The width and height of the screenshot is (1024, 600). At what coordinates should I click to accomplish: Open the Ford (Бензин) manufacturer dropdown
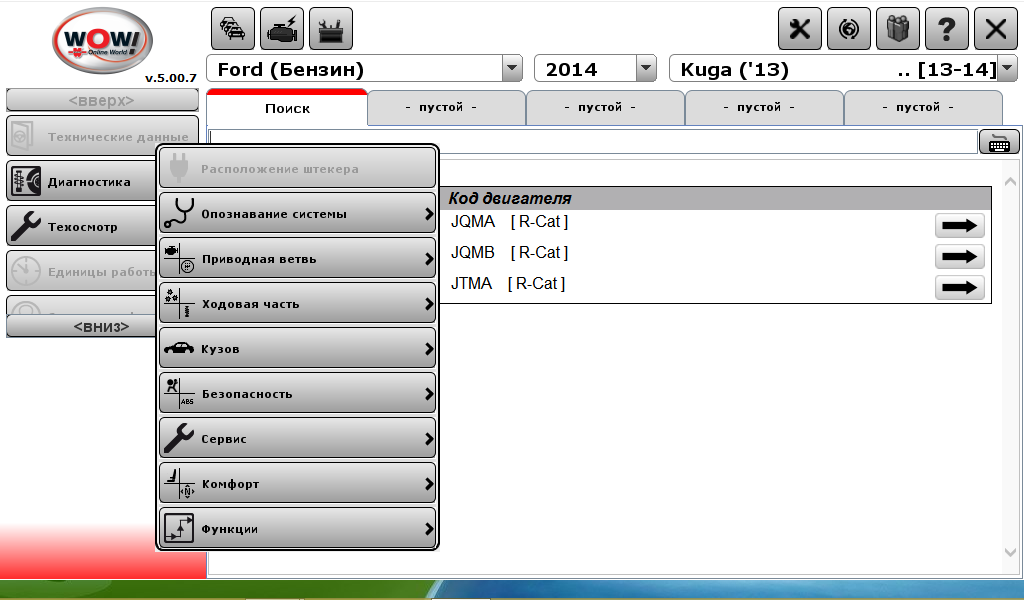512,69
